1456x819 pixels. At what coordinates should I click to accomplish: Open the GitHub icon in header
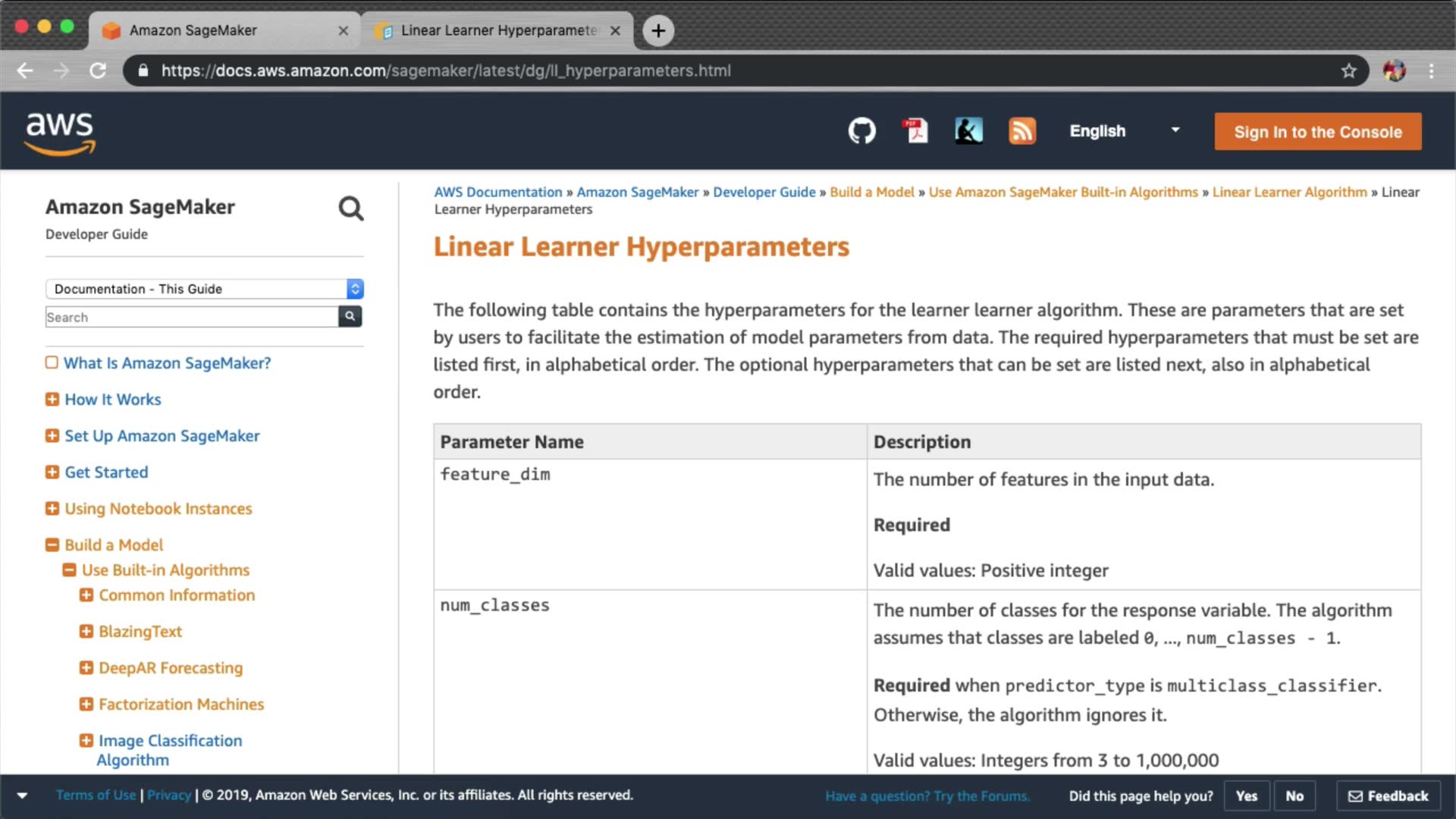tap(861, 131)
